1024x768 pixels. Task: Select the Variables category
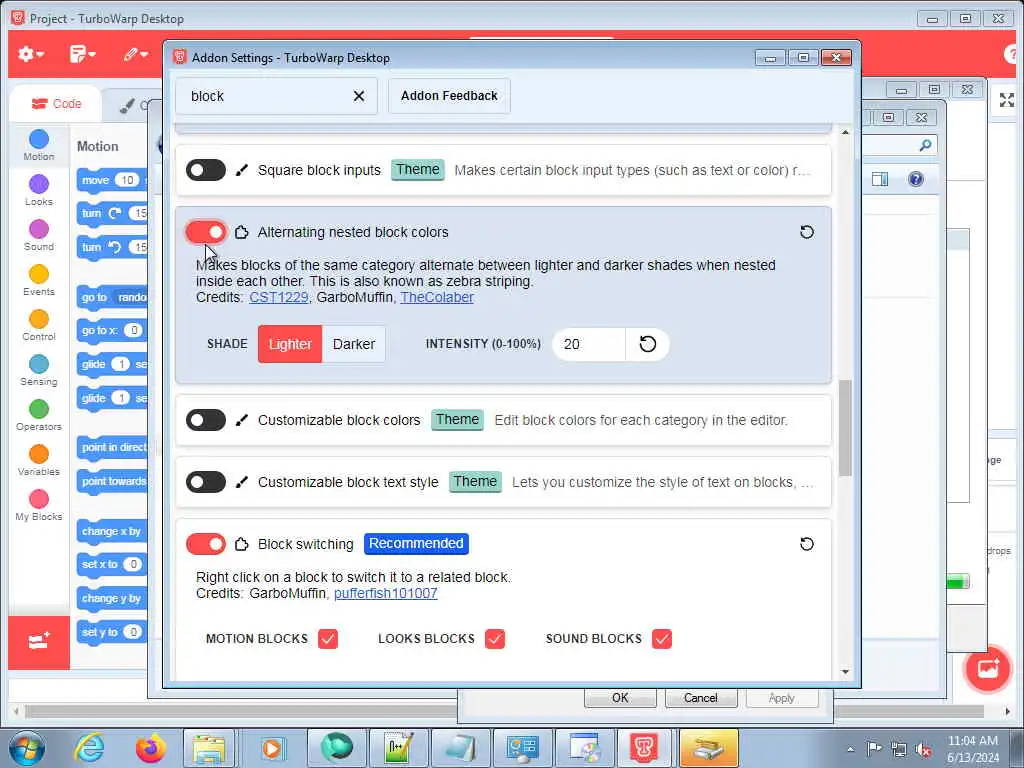[x=39, y=460]
